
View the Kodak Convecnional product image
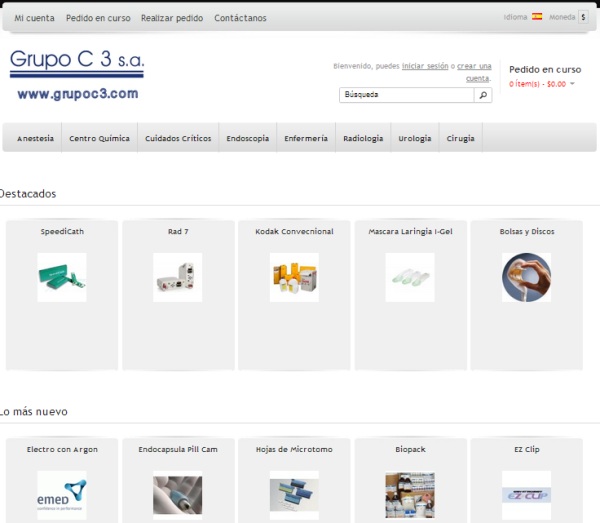294,277
